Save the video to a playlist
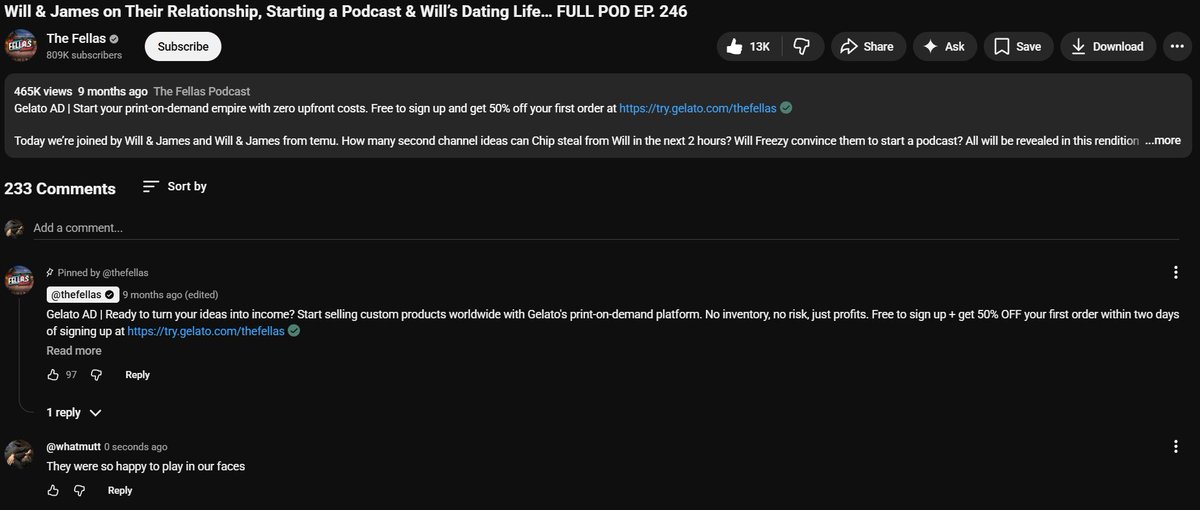The width and height of the screenshot is (1200, 510). tap(1018, 47)
